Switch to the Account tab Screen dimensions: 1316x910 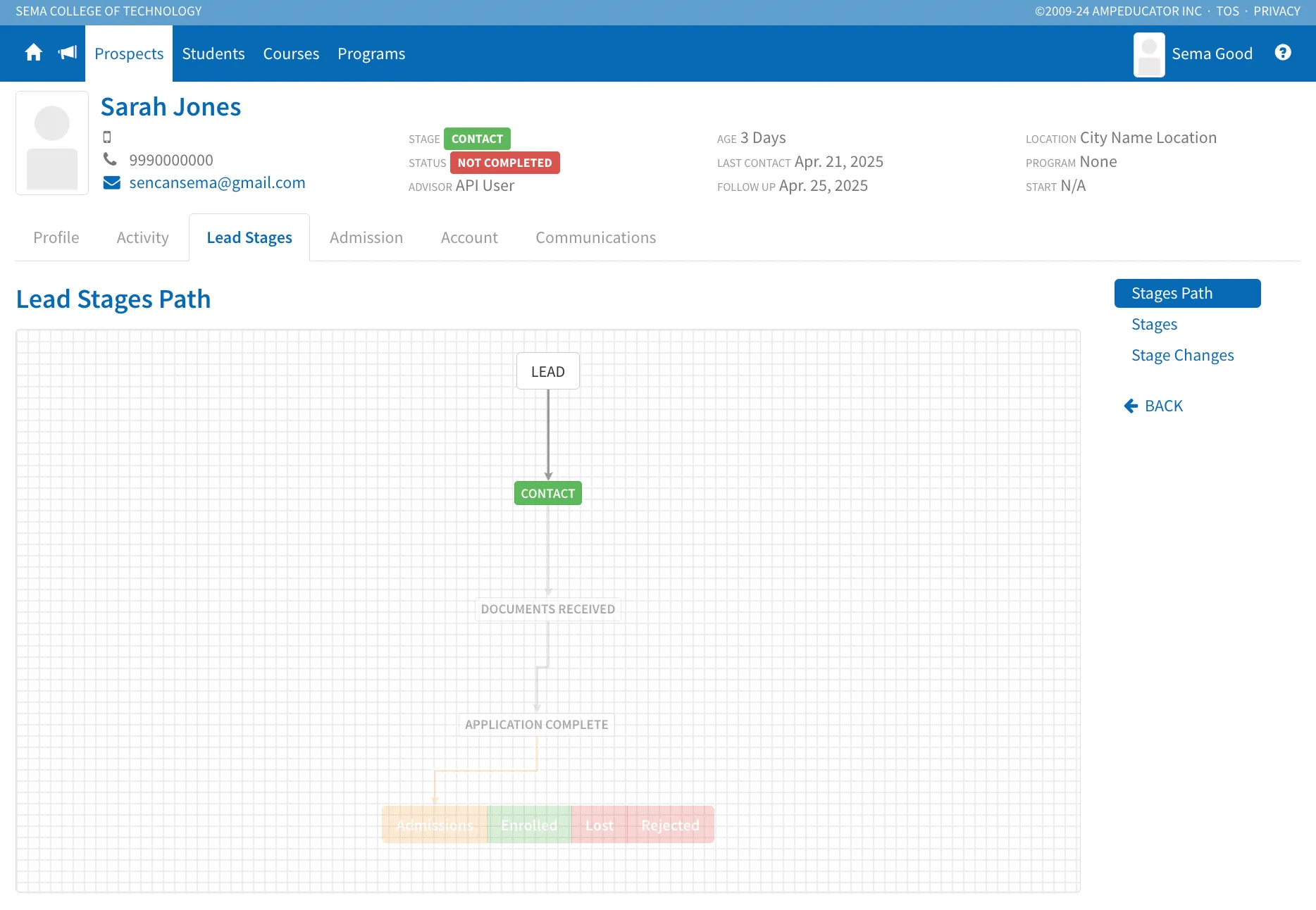[469, 237]
